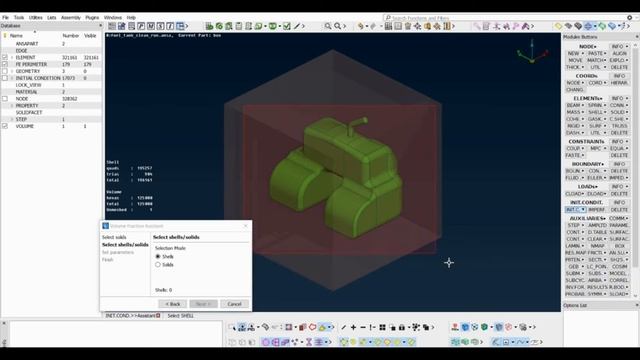Click the Cancel button in assistant dialog

click(x=234, y=304)
